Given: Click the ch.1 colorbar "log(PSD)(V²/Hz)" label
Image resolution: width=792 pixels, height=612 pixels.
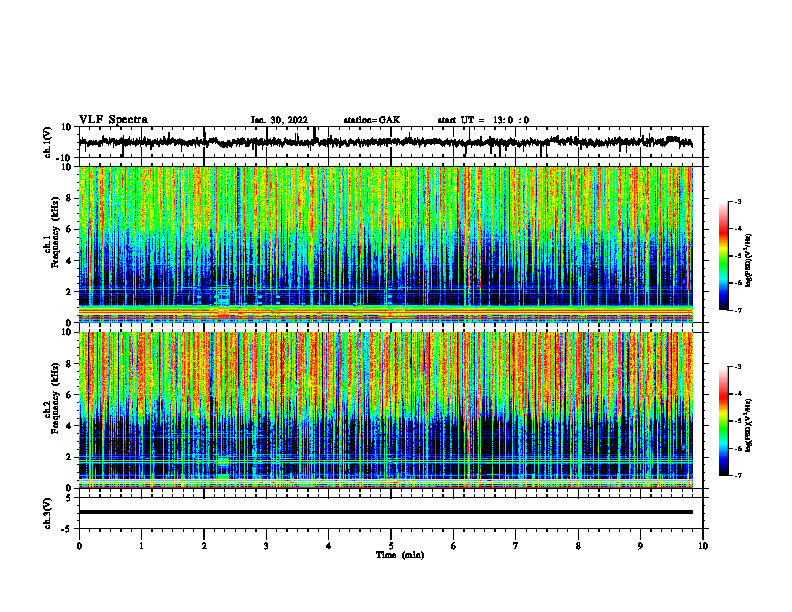Looking at the screenshot, I should coord(749,261).
